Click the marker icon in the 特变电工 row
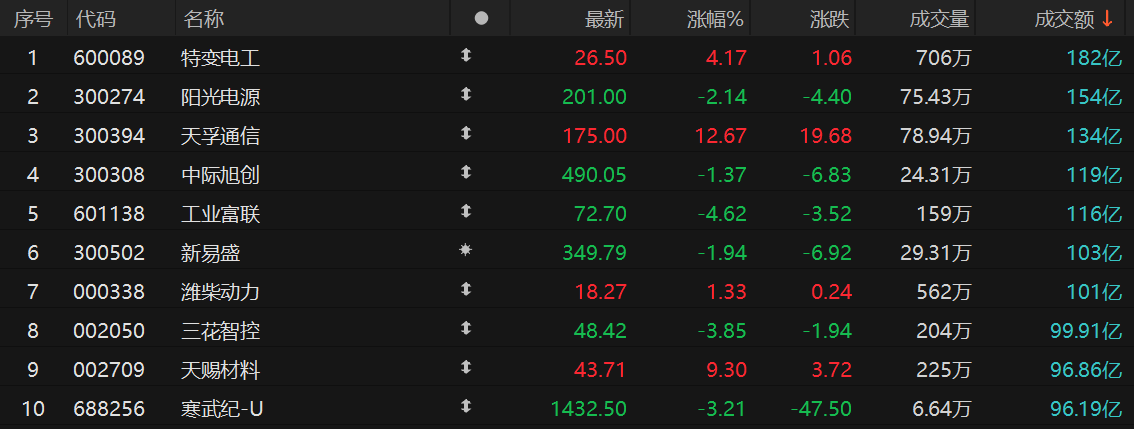 coord(465,57)
